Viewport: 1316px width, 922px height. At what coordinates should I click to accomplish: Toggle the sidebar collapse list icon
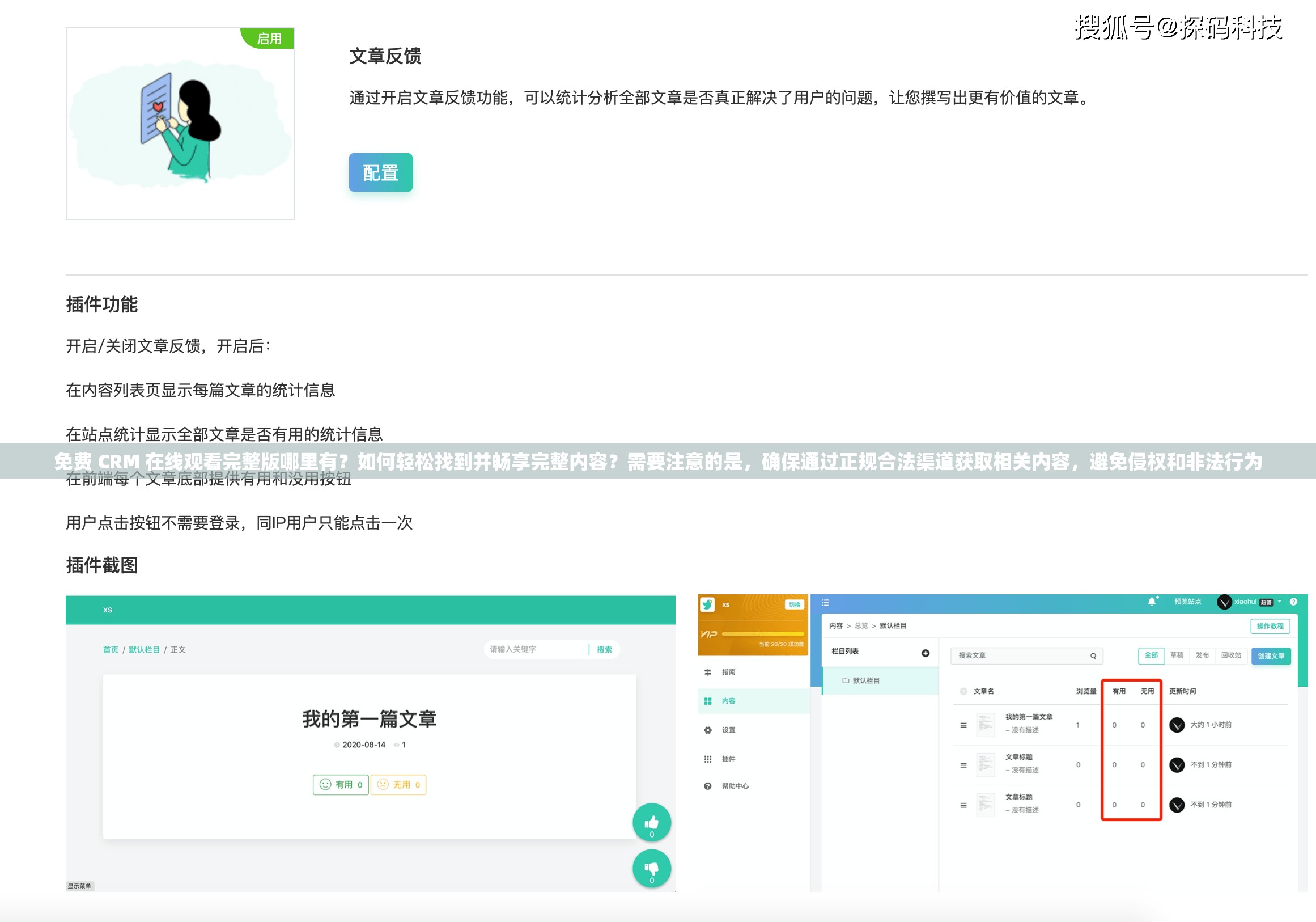click(825, 603)
